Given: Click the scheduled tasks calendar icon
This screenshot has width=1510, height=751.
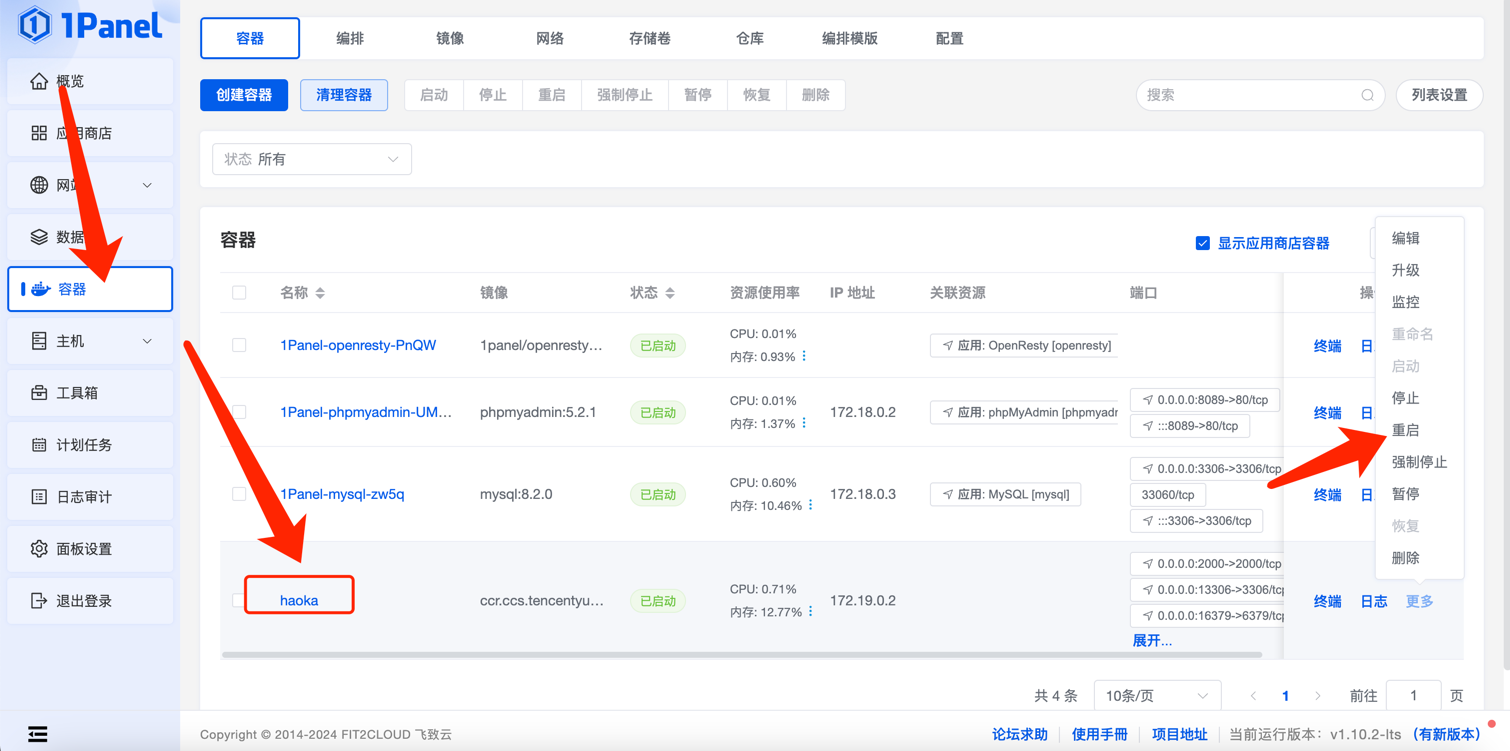Looking at the screenshot, I should pyautogui.click(x=39, y=445).
